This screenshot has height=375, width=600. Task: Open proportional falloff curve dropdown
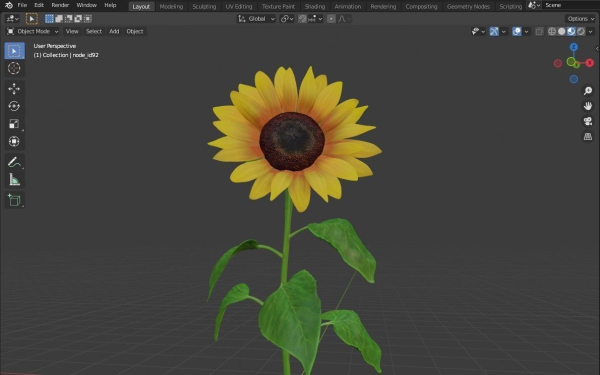click(x=344, y=19)
